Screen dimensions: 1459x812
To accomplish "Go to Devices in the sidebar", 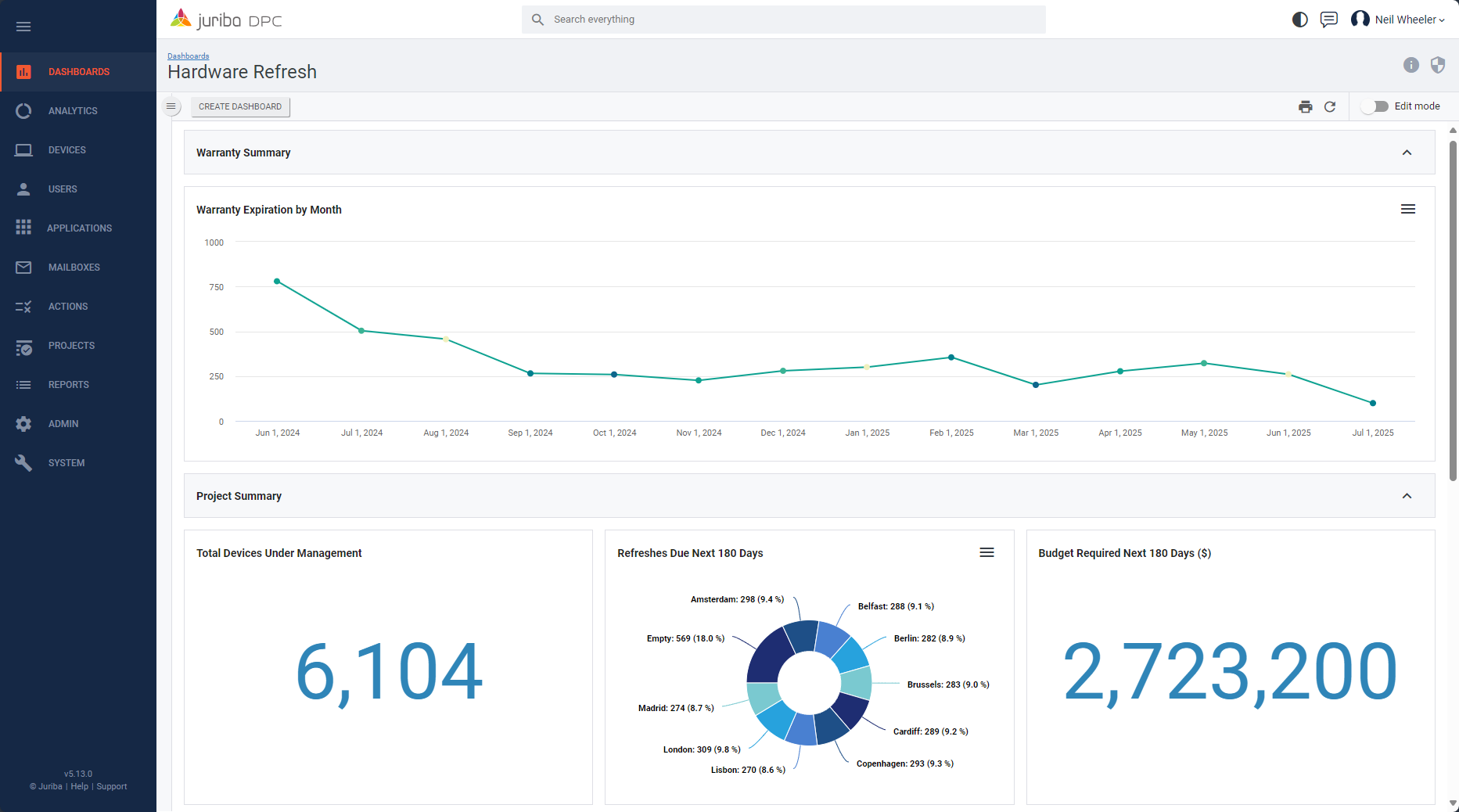I will (66, 150).
